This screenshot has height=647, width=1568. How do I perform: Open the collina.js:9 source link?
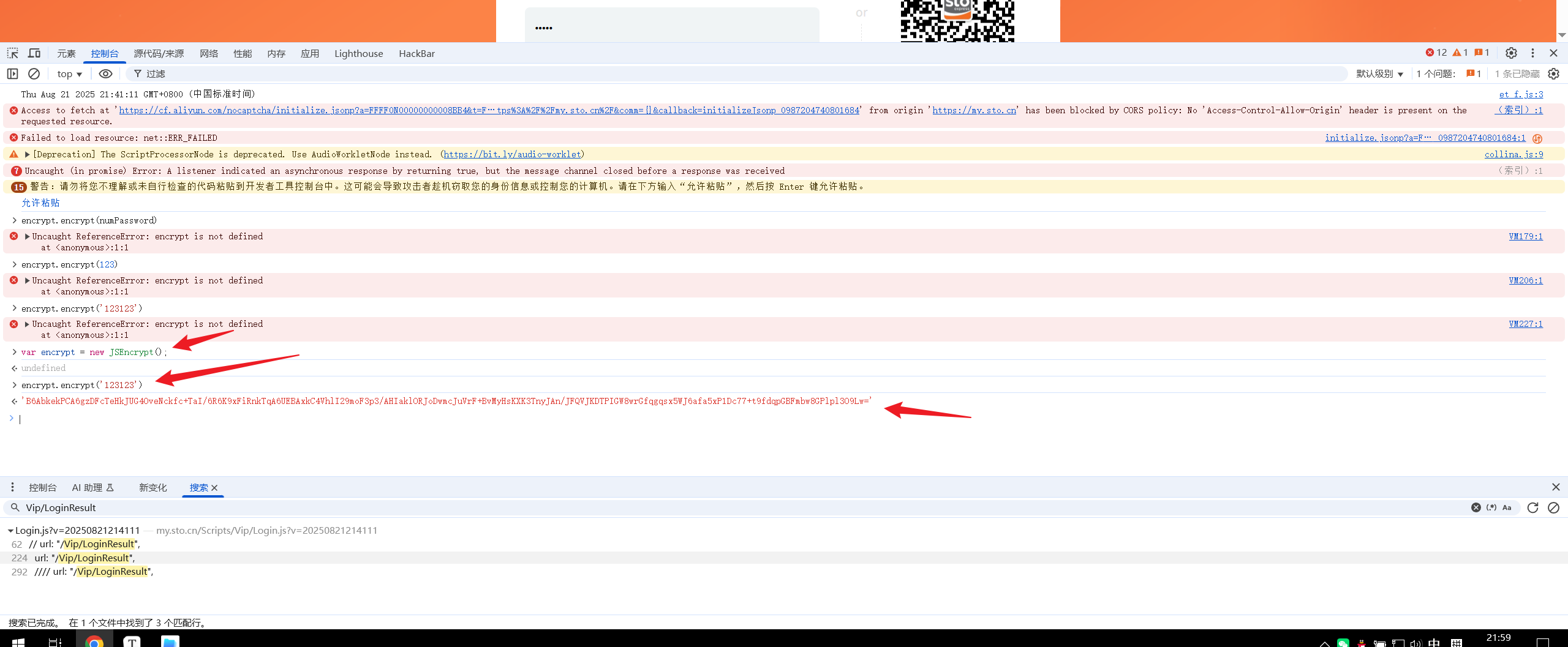(x=1513, y=154)
